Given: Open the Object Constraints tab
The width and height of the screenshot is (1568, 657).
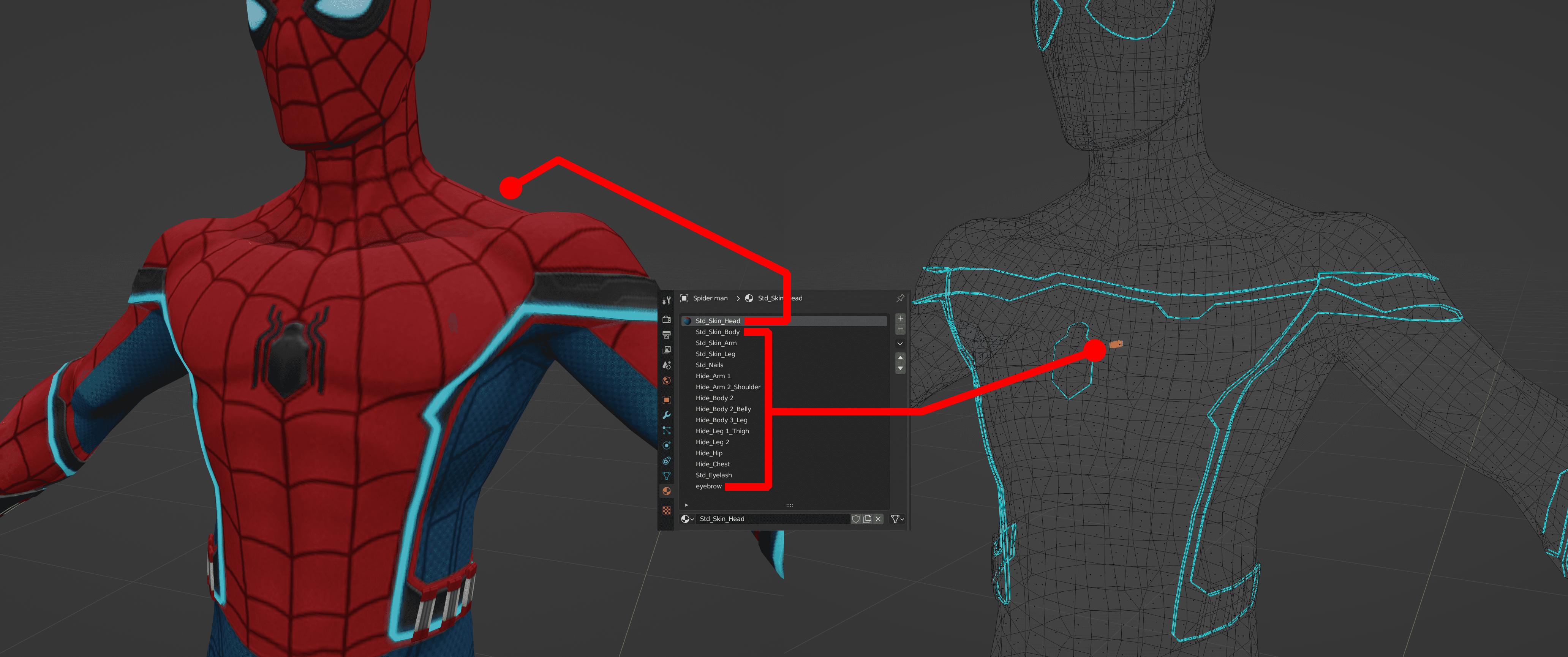Looking at the screenshot, I should coord(667,461).
